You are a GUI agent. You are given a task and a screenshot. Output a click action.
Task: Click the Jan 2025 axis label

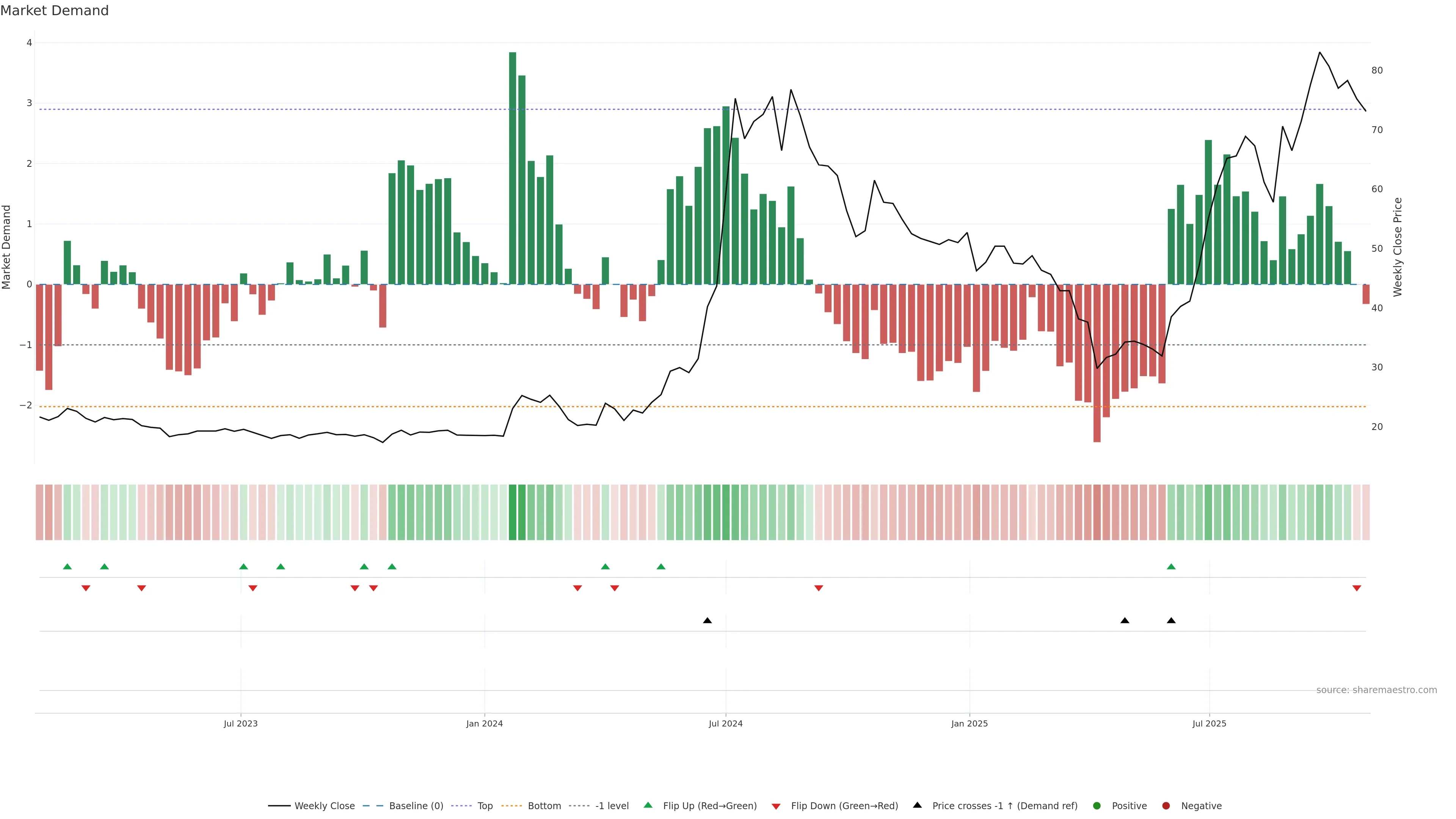point(970,723)
